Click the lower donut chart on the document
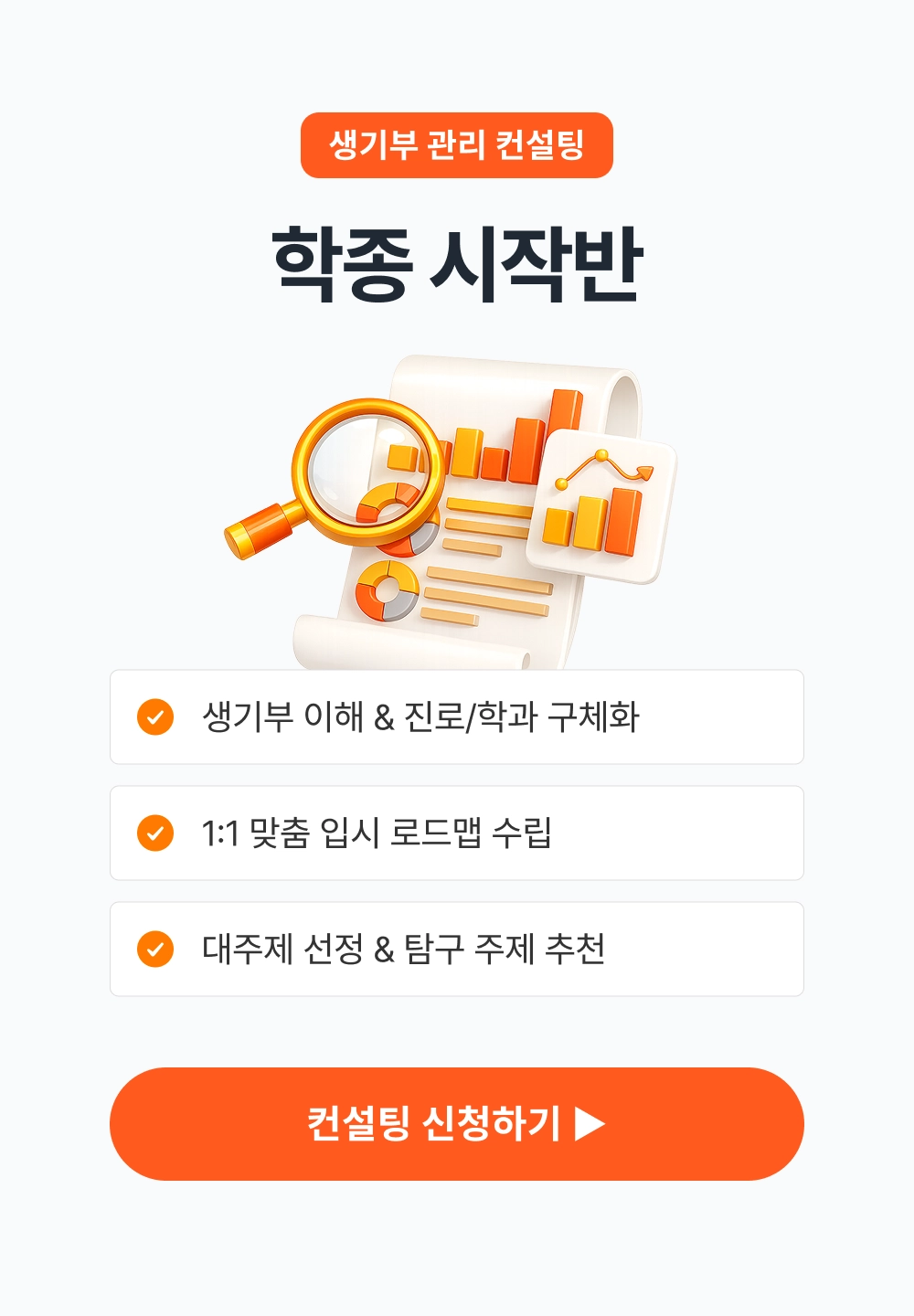 pos(387,590)
